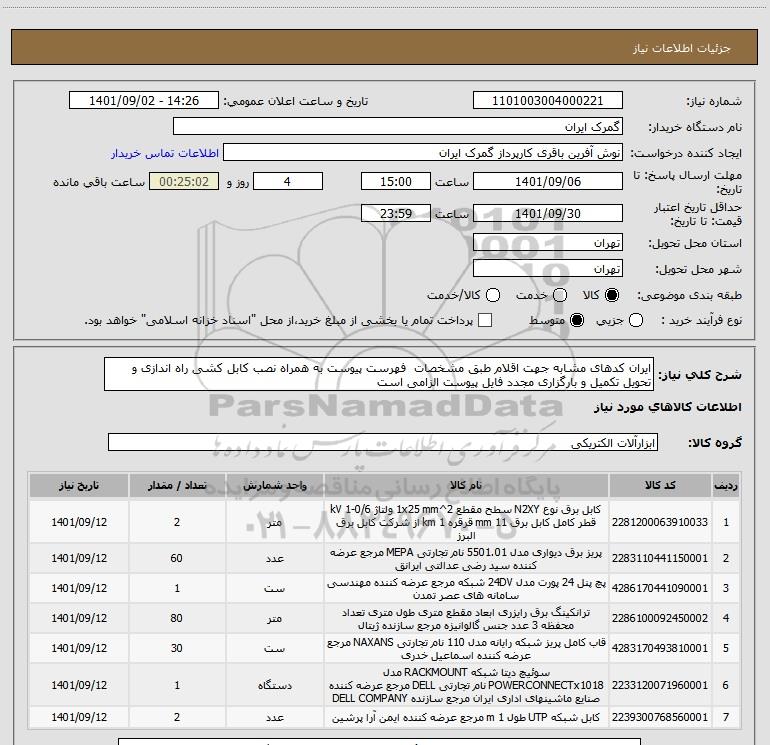This screenshot has height=745, width=770.
Task: Click product code 4283170493810001
Action: pyautogui.click(x=660, y=648)
